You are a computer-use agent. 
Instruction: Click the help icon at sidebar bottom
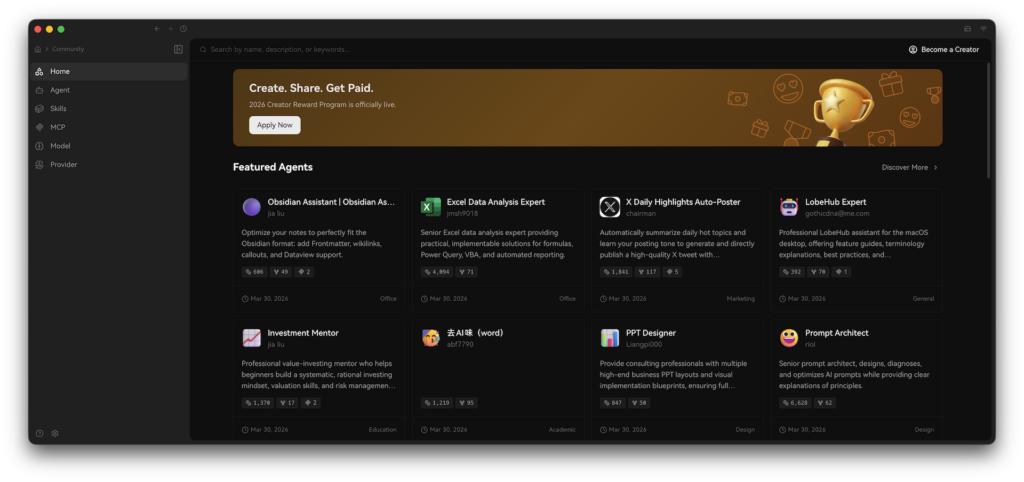(x=40, y=433)
